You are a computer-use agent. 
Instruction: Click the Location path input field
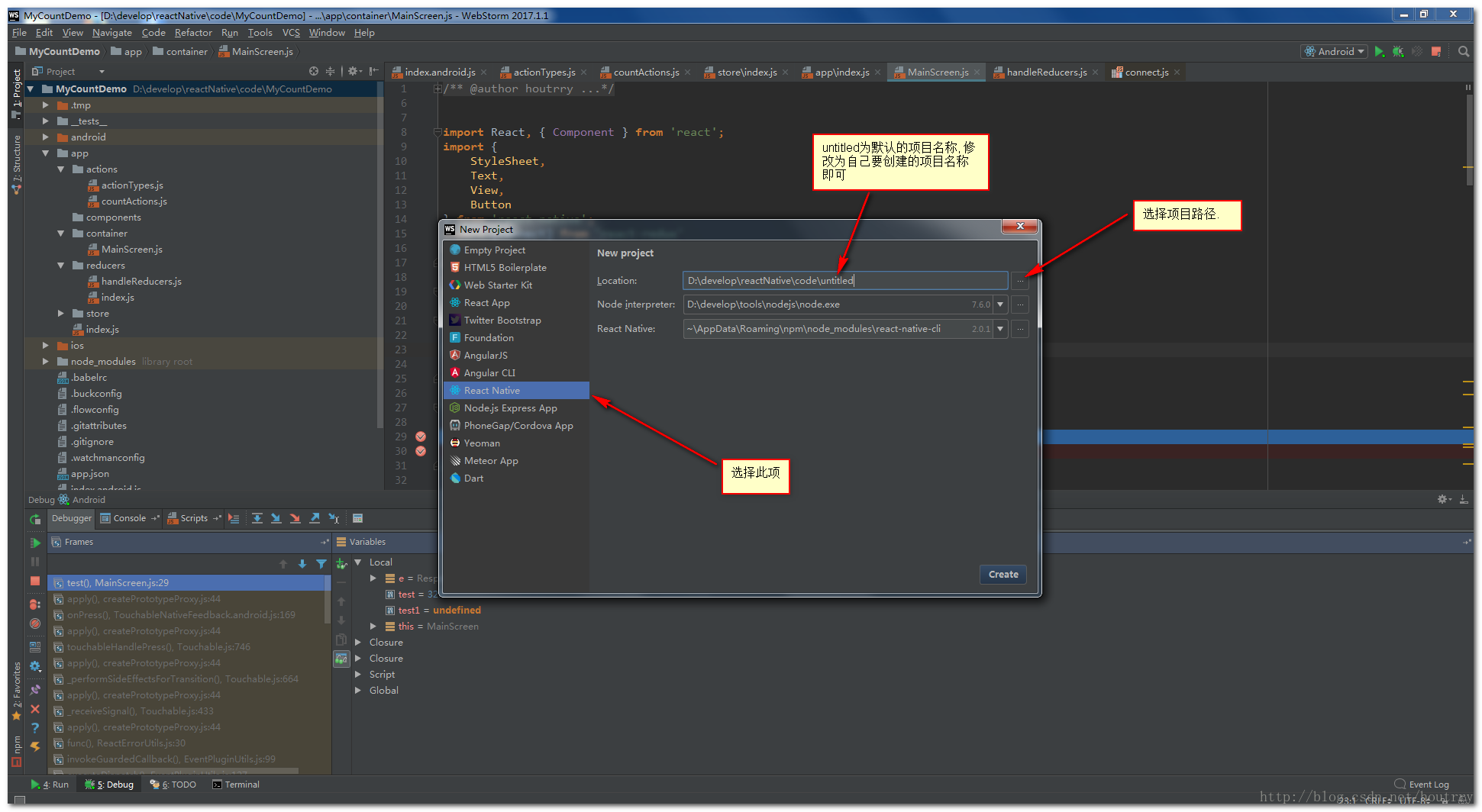coord(845,281)
